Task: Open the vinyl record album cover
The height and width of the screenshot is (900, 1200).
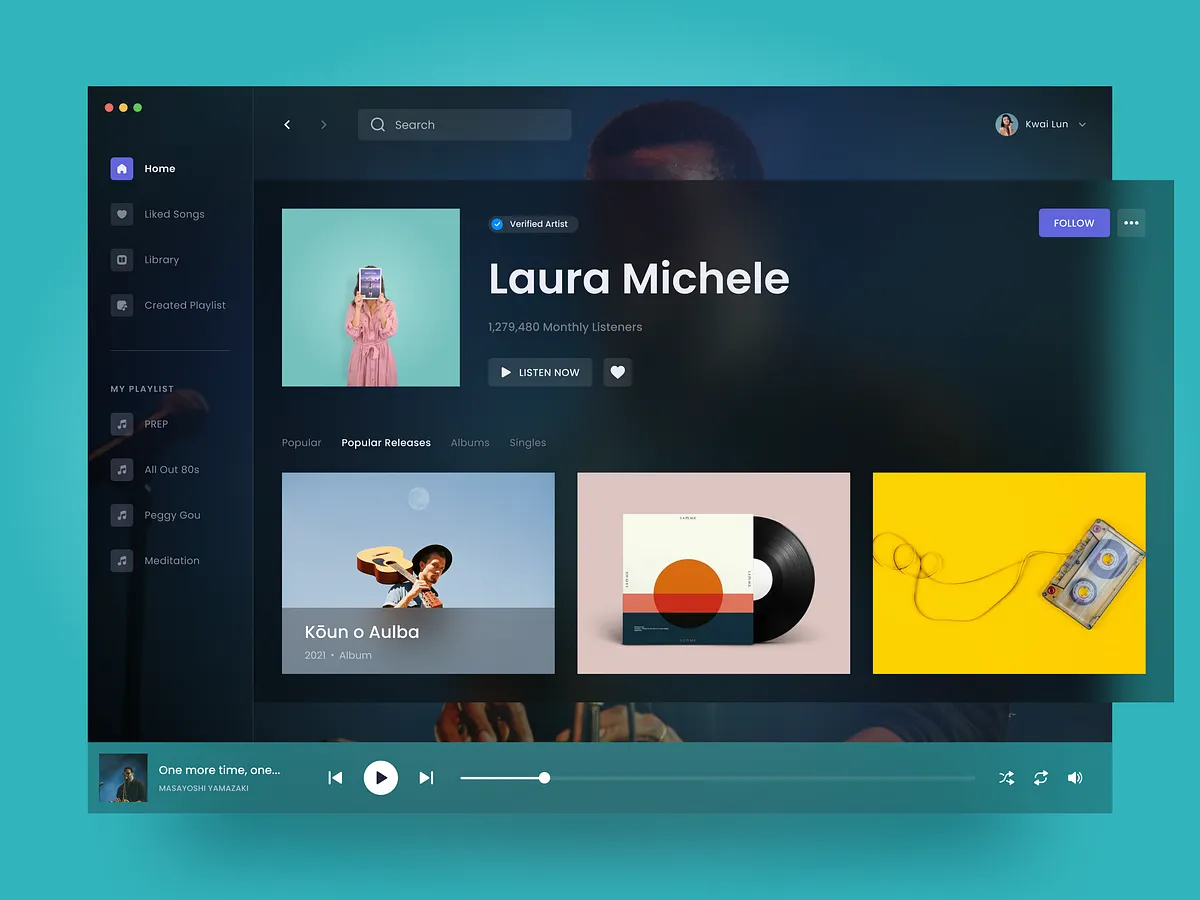Action: coord(714,573)
